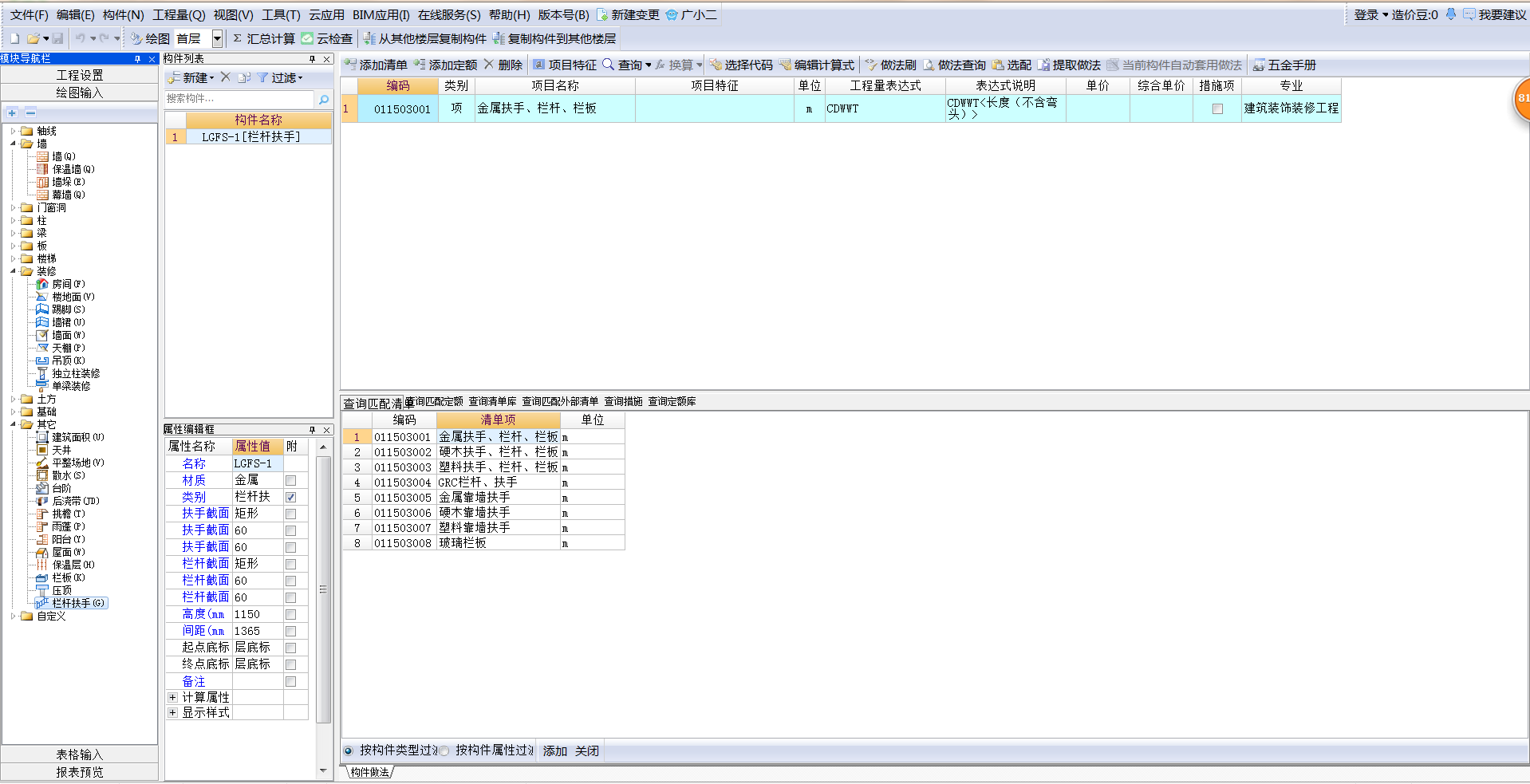Click the delete X beside 新建
Image resolution: width=1530 pixels, height=784 pixels.
coord(226,77)
